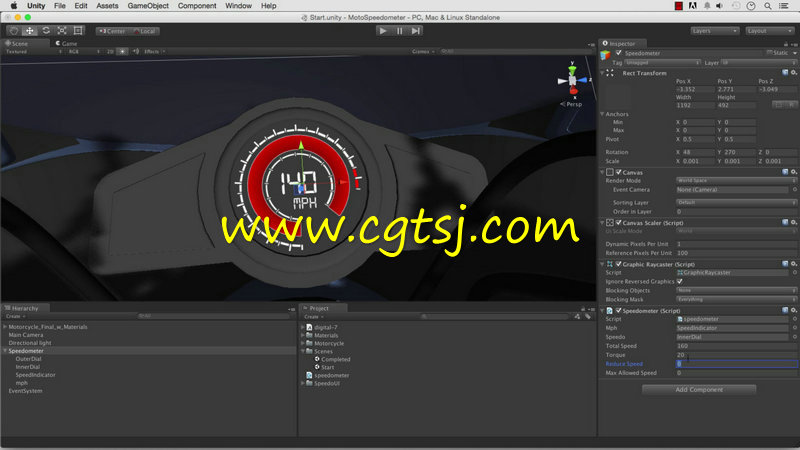This screenshot has height=450, width=800.
Task: Open the Component menu
Action: pyautogui.click(x=197, y=6)
